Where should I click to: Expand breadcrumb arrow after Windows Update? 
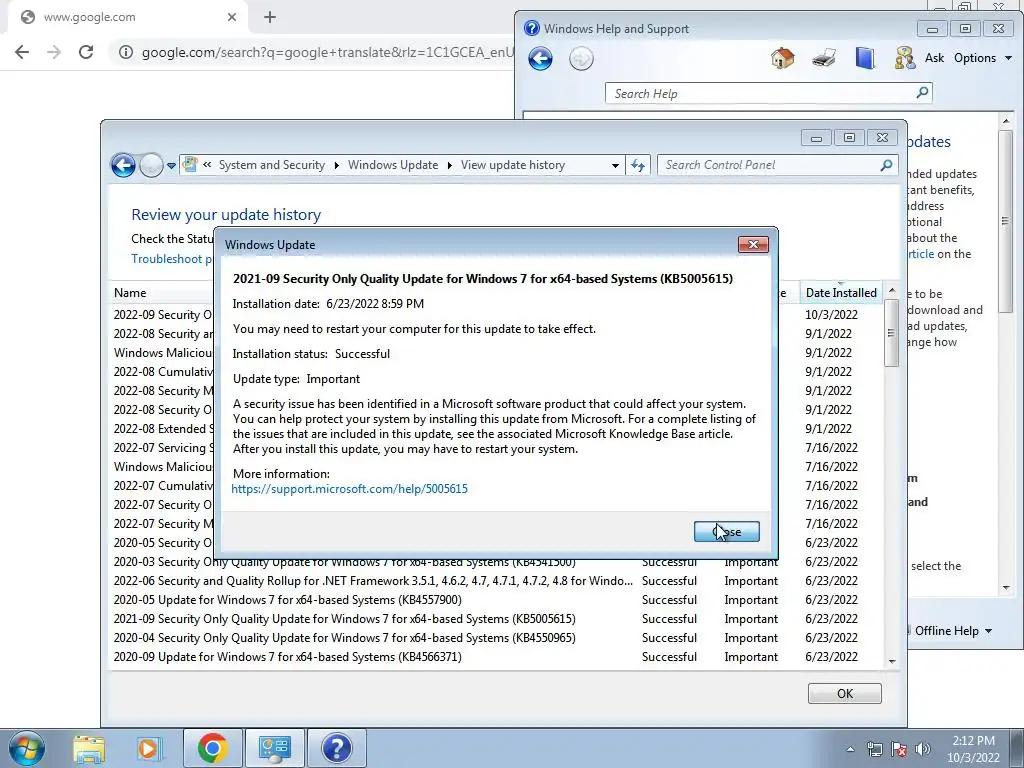(x=449, y=165)
